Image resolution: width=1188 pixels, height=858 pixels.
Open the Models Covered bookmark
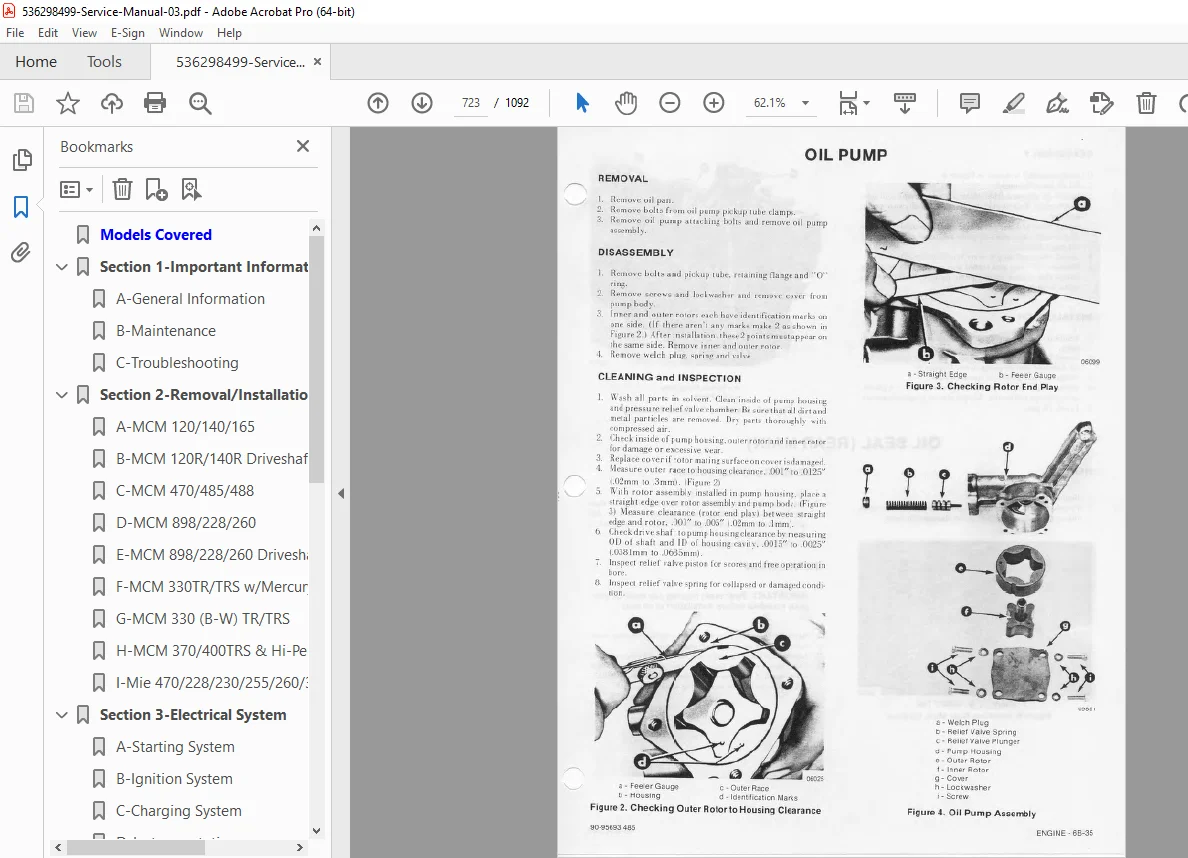tap(156, 235)
